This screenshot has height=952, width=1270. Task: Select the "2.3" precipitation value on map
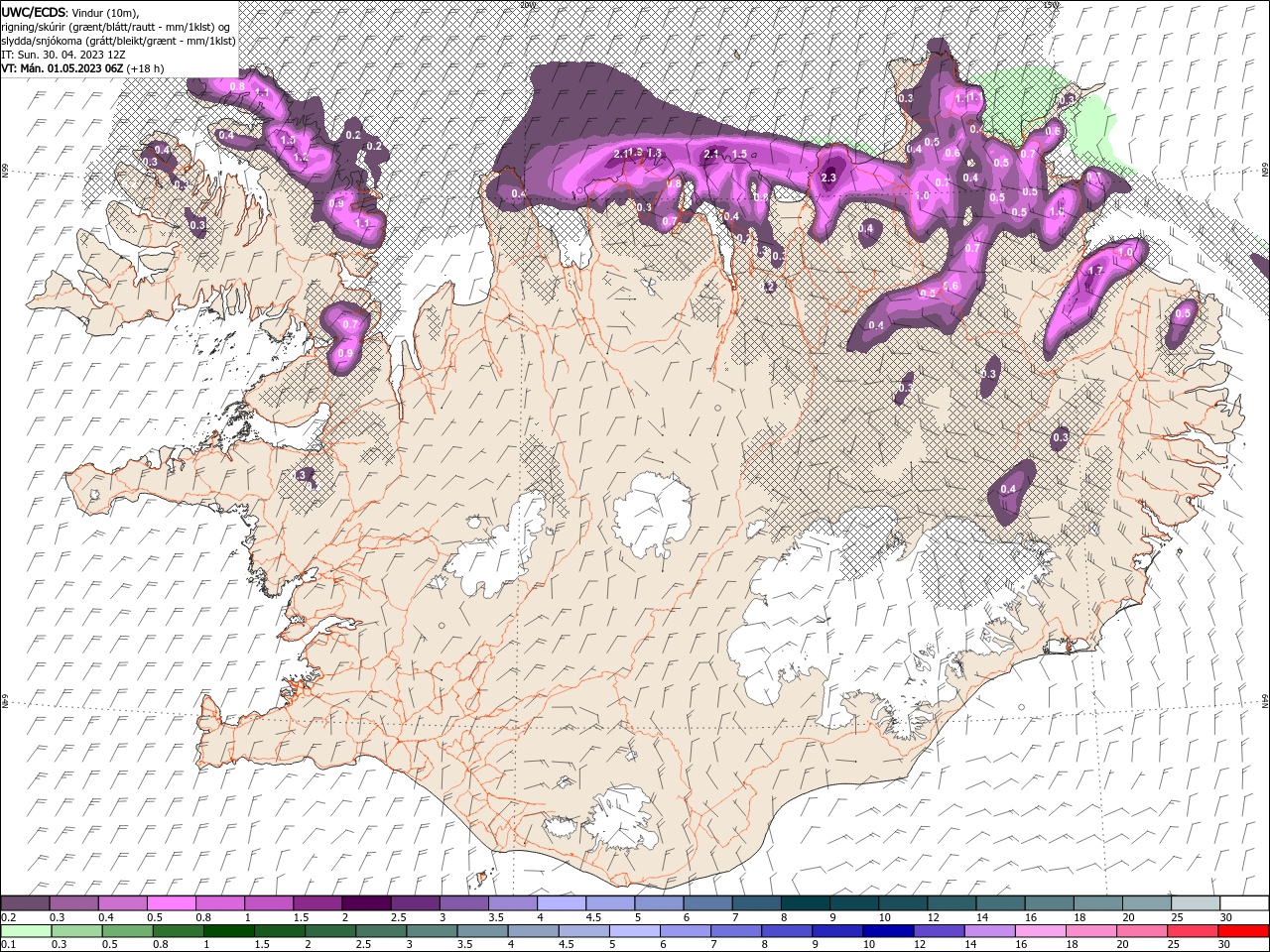pos(829,178)
